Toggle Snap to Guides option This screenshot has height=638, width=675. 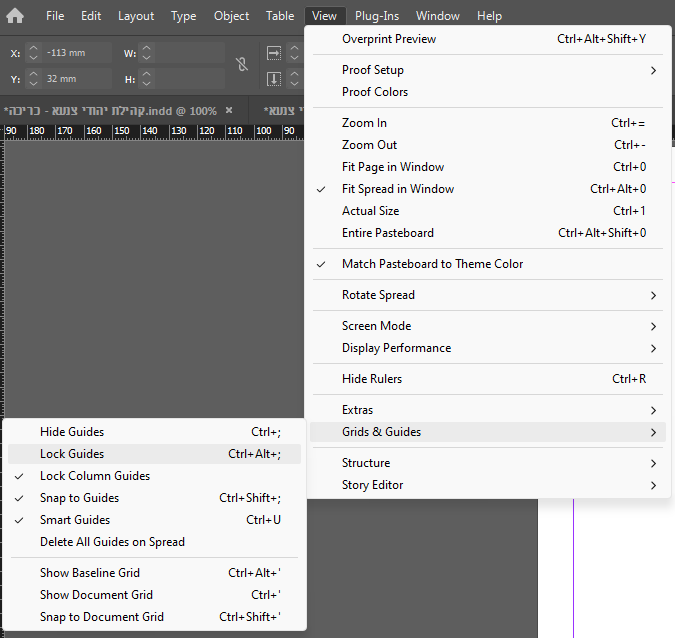pyautogui.click(x=79, y=498)
